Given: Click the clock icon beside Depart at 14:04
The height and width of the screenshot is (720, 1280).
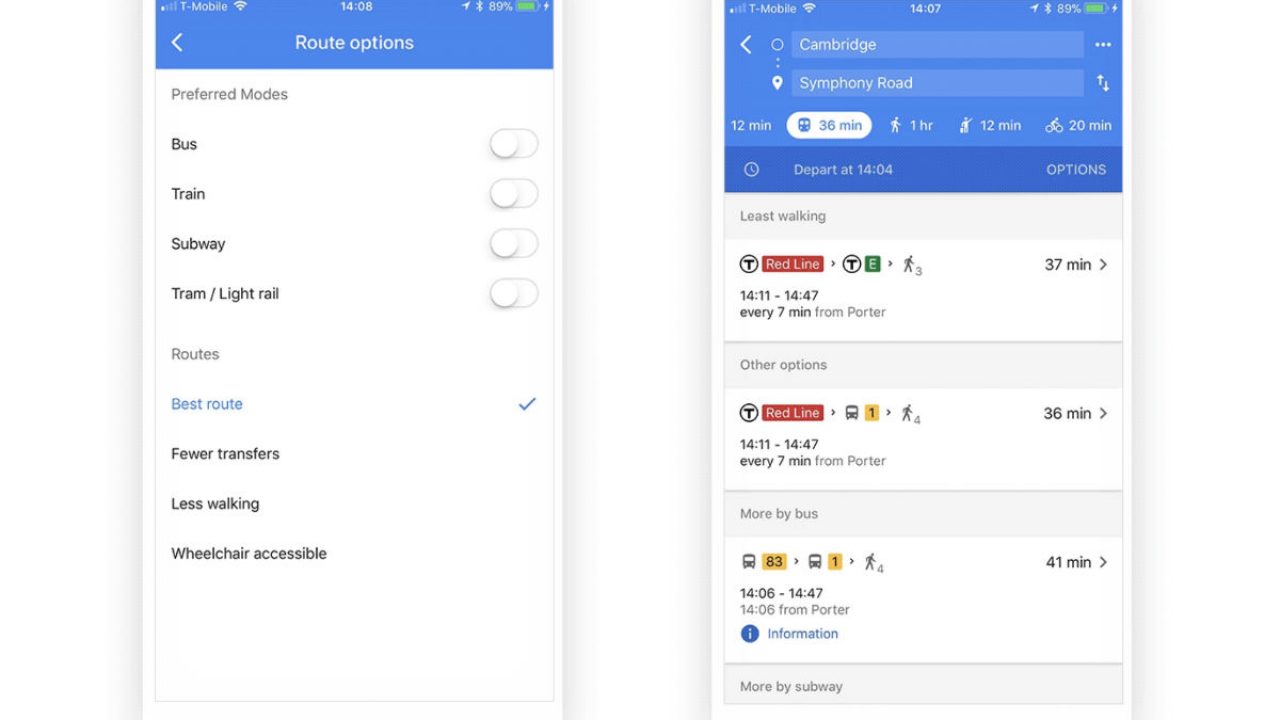Looking at the screenshot, I should [x=751, y=170].
